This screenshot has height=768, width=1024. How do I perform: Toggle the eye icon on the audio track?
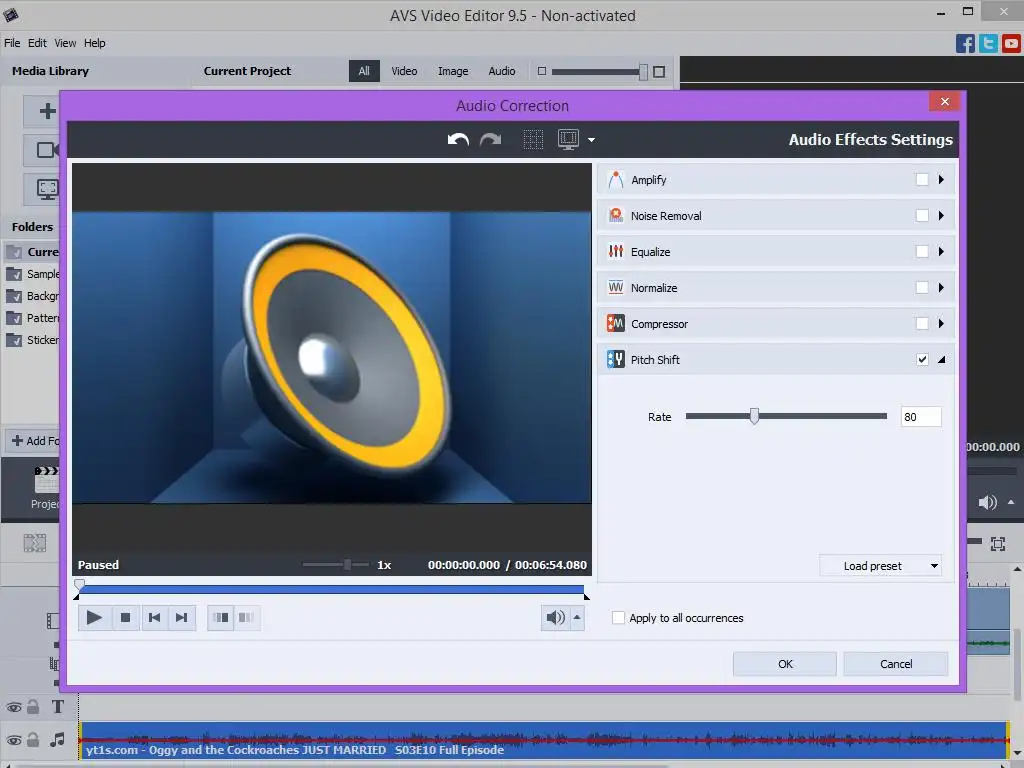14,740
